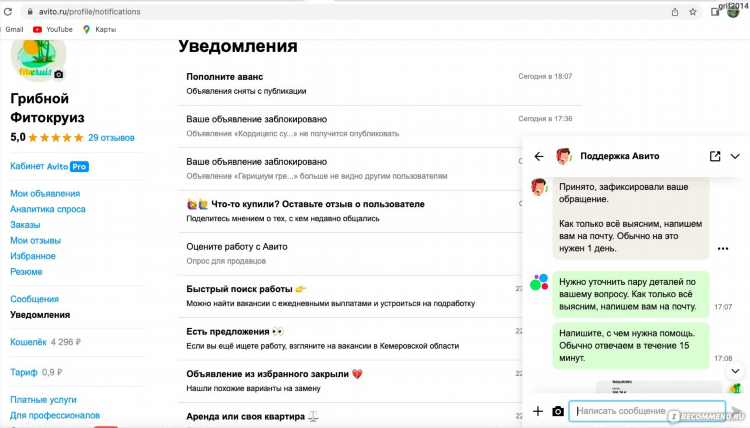The image size is (750, 428).
Task: Click the Поддержка Авито avatar in the chat header
Action: click(x=563, y=156)
